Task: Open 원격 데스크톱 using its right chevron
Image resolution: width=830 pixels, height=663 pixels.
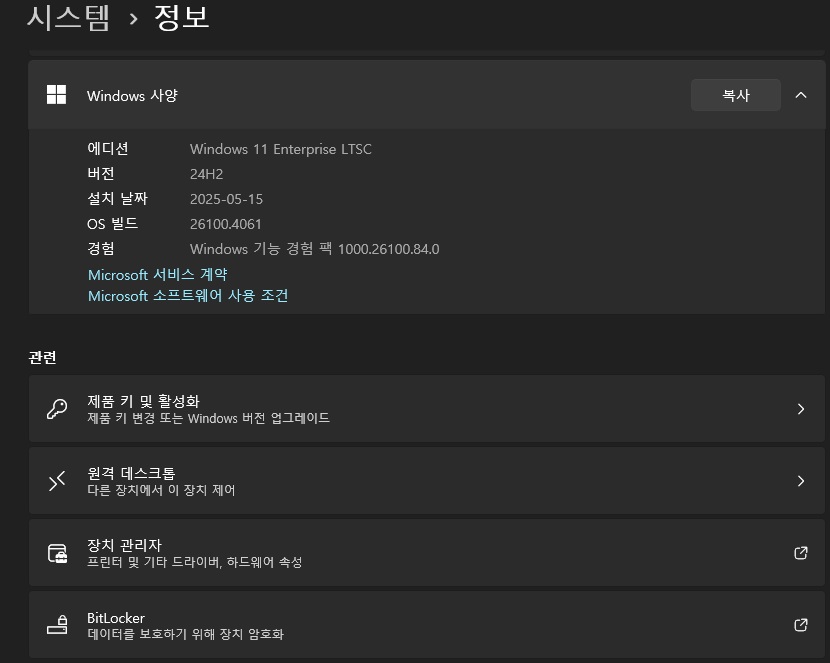Action: click(x=801, y=481)
